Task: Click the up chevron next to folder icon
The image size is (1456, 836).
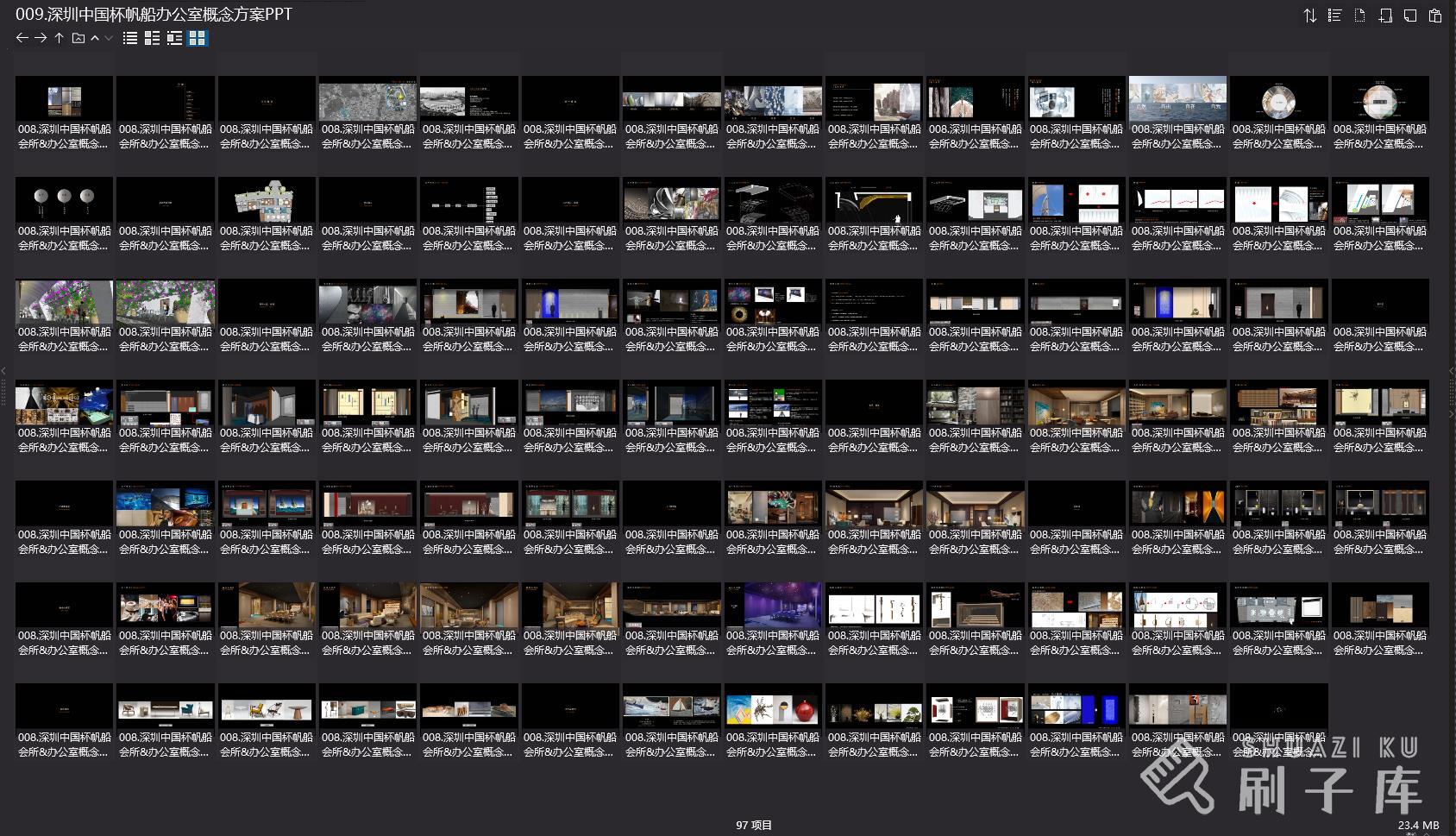Action: pos(95,38)
